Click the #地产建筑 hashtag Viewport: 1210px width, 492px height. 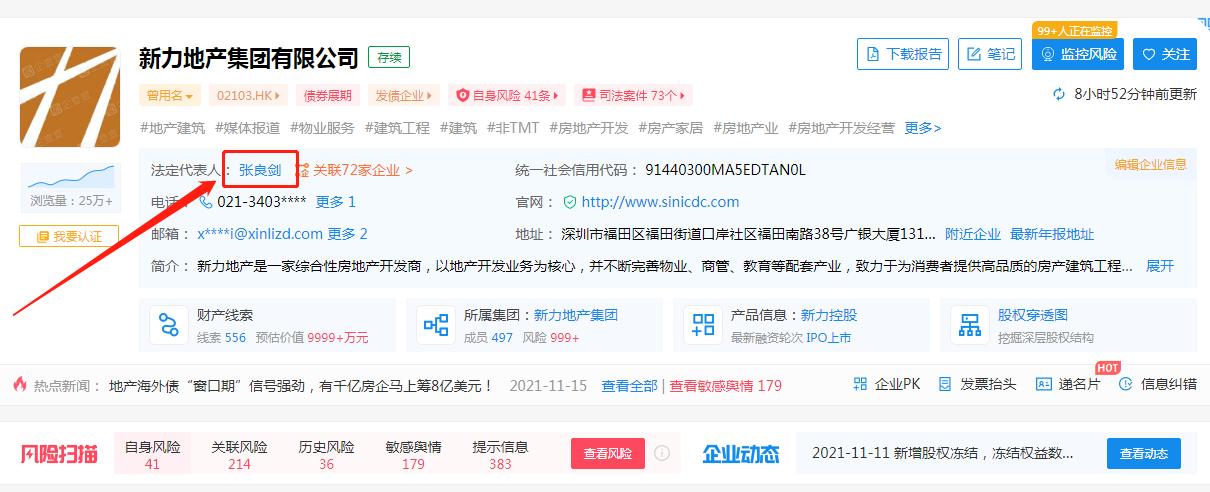(173, 128)
